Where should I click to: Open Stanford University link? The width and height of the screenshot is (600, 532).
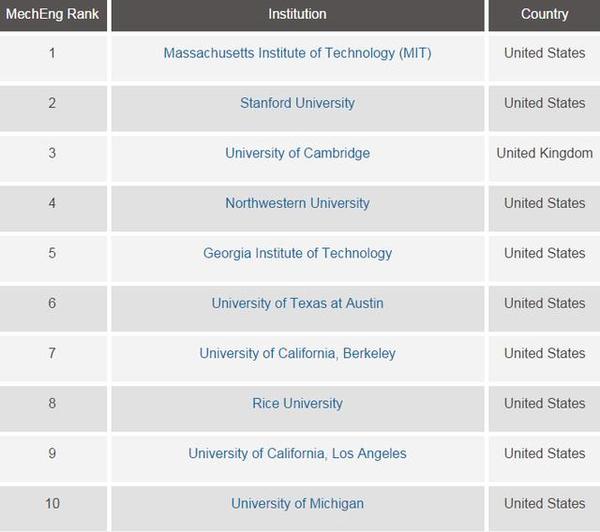297,103
